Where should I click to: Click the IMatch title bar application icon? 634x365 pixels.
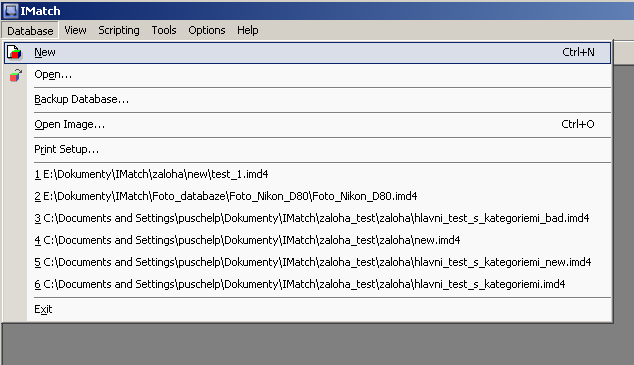tap(11, 11)
